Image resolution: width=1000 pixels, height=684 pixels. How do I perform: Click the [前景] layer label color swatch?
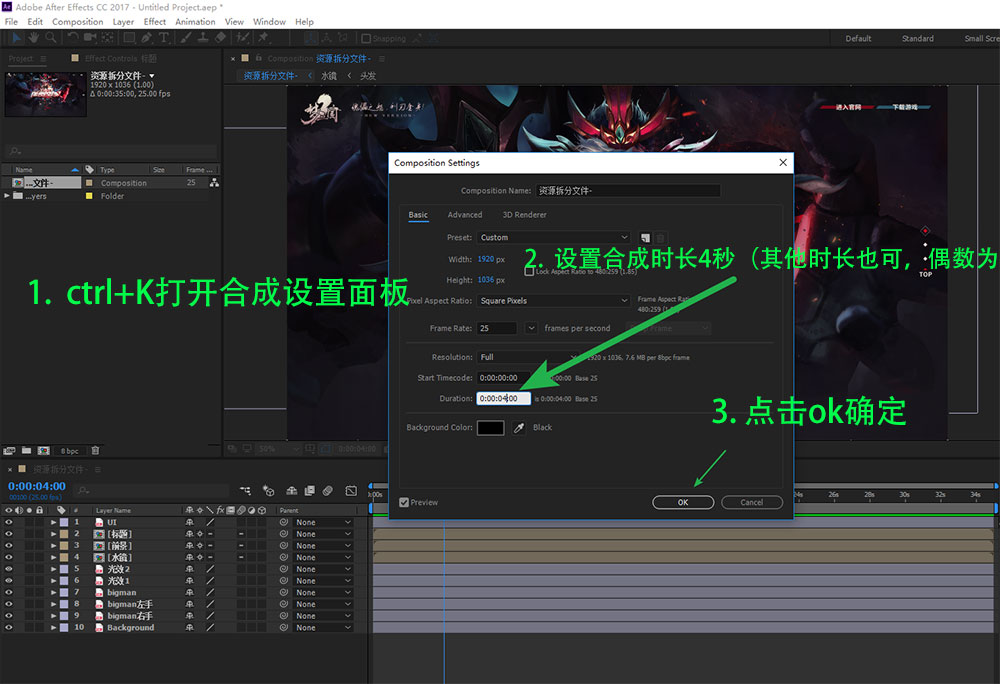64,546
